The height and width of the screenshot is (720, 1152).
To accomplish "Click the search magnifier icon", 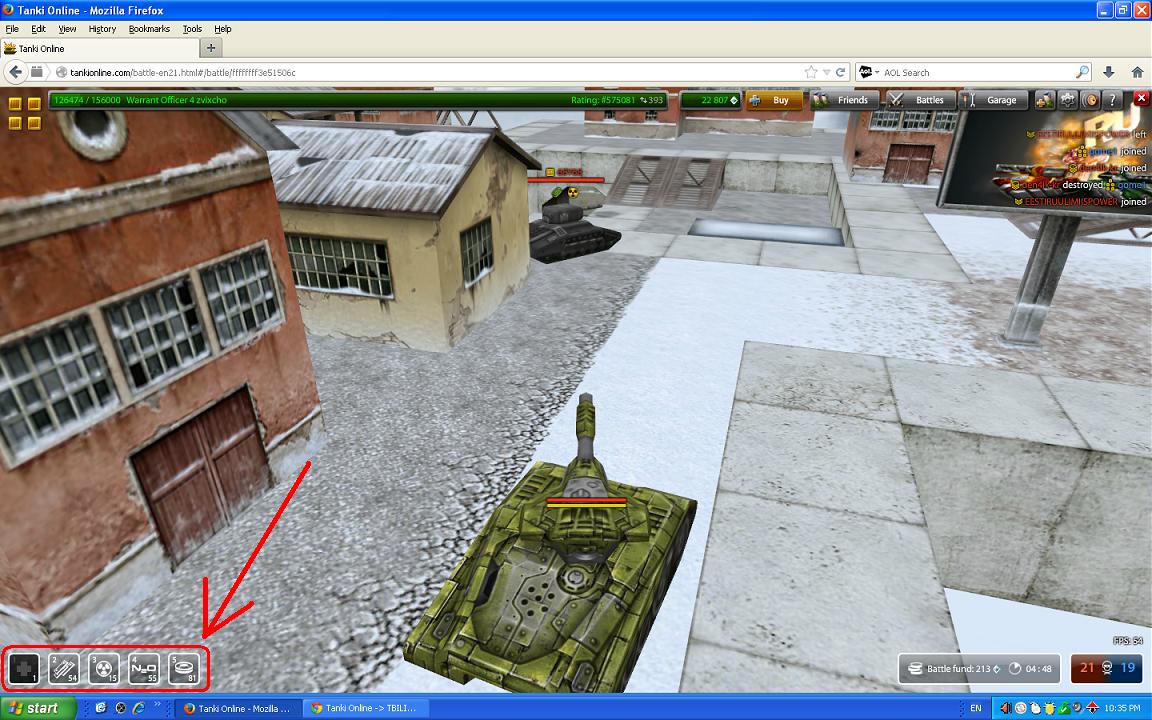I will tap(1082, 72).
